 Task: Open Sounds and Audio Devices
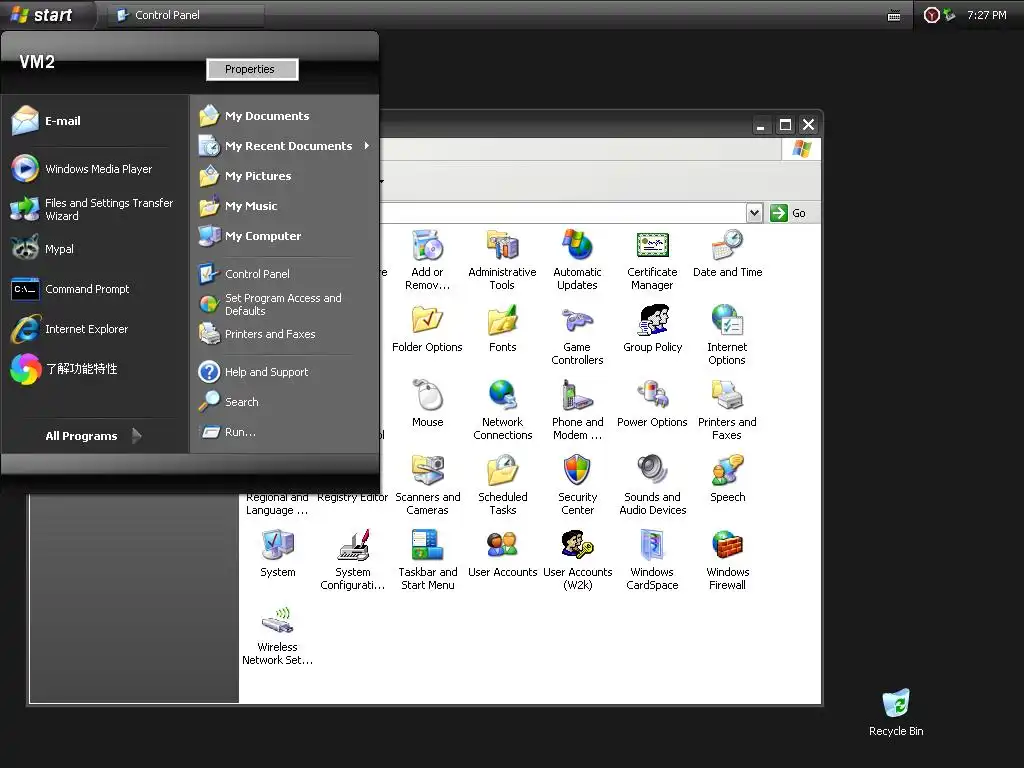coord(652,485)
